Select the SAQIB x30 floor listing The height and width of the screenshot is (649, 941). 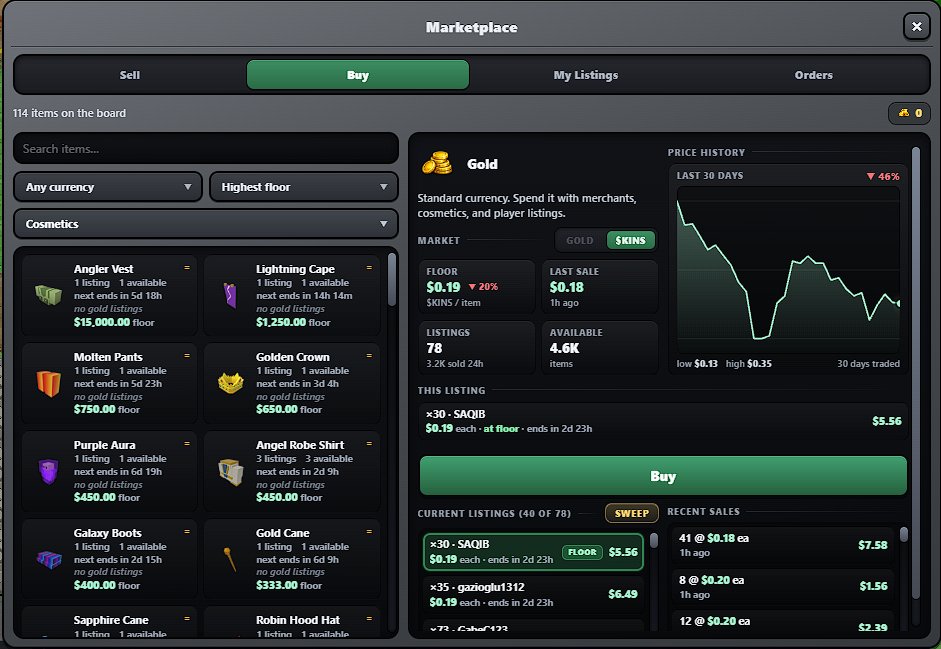(533, 552)
